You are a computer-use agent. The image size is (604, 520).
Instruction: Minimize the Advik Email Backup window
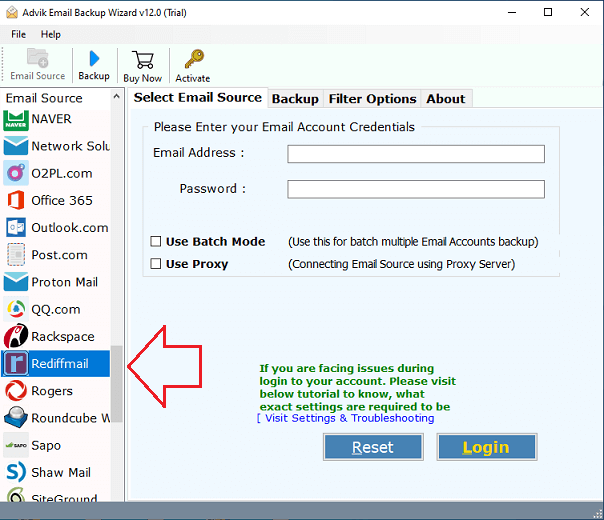point(512,12)
